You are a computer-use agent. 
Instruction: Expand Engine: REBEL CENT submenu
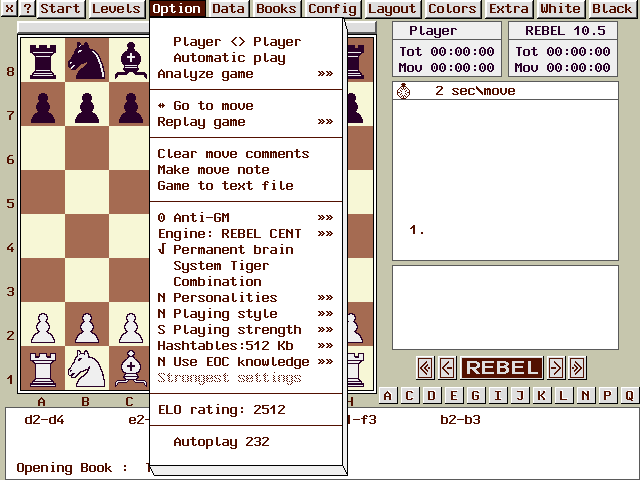pos(246,233)
